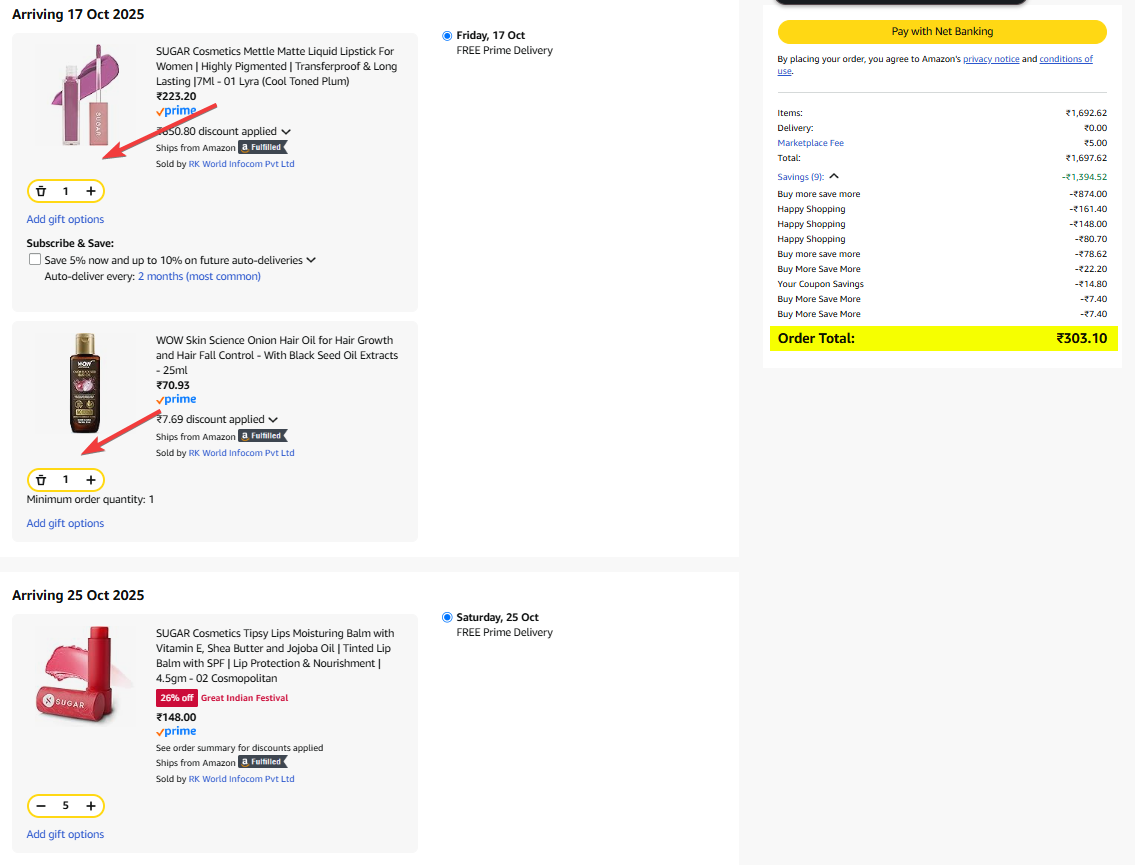Viewport: 1135px width, 865px height.
Task: Remove WOW Onion Hair Oil via trash icon
Action: coord(41,480)
